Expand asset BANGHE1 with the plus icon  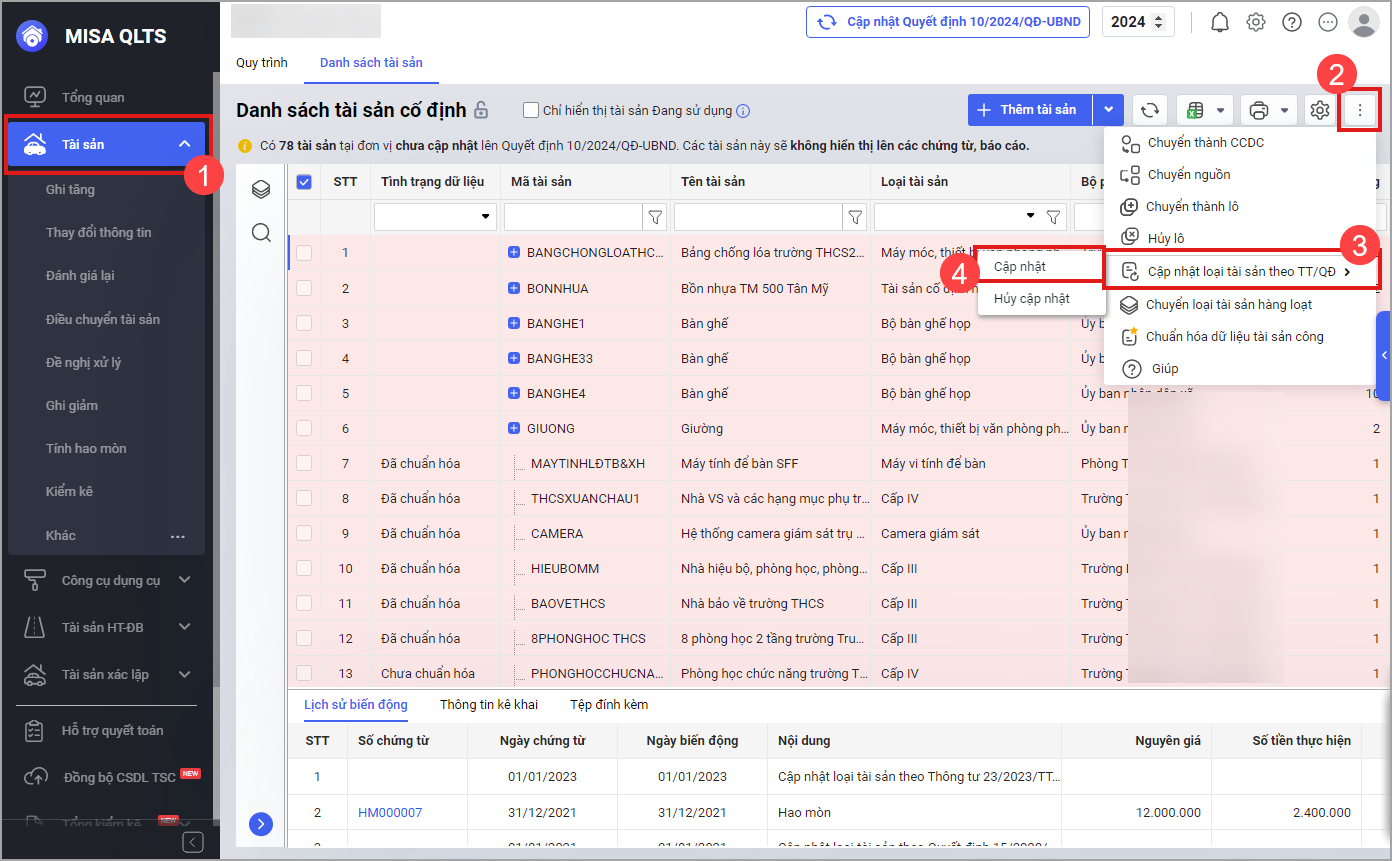(514, 323)
